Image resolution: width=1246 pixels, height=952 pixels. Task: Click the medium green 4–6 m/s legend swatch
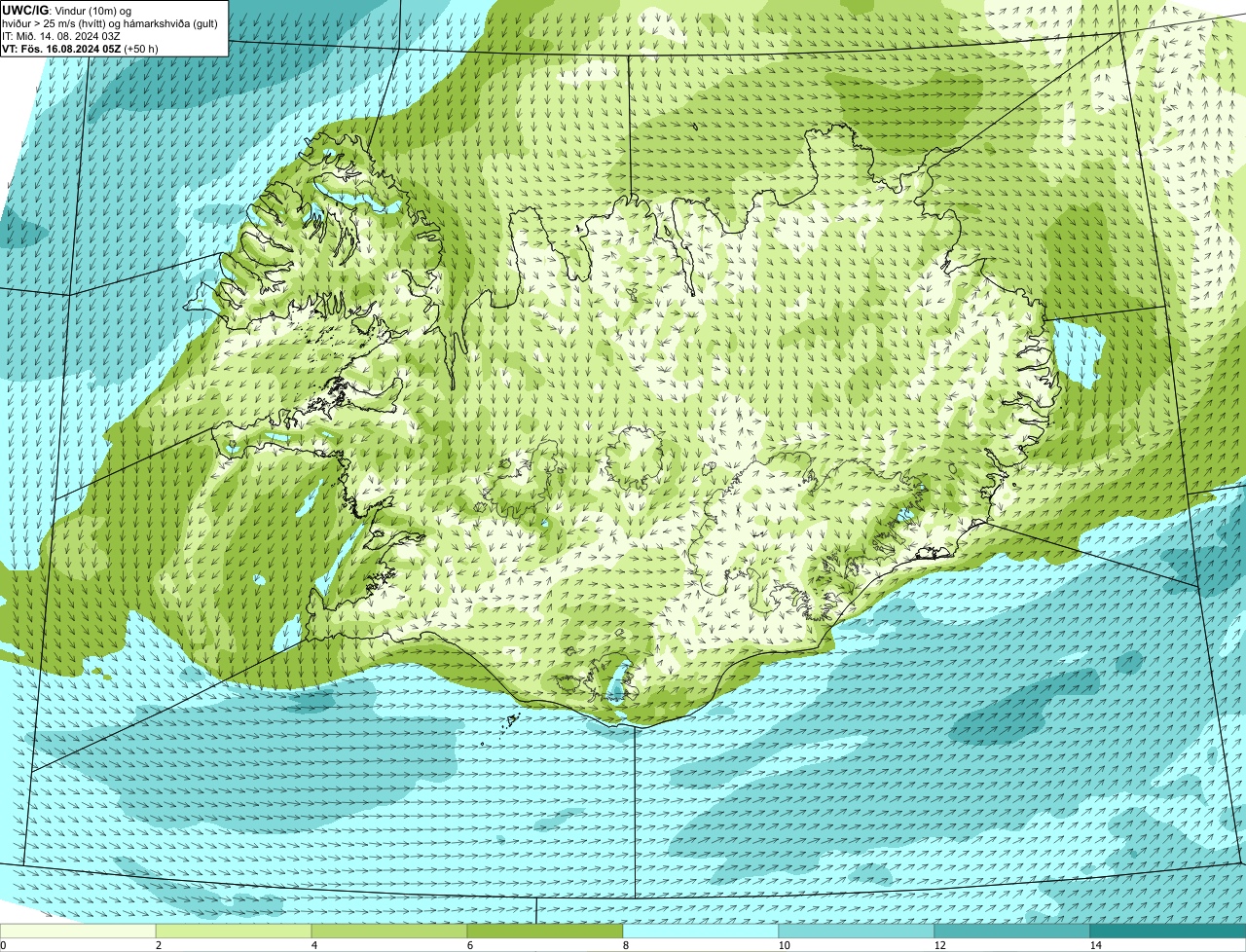pos(389,931)
